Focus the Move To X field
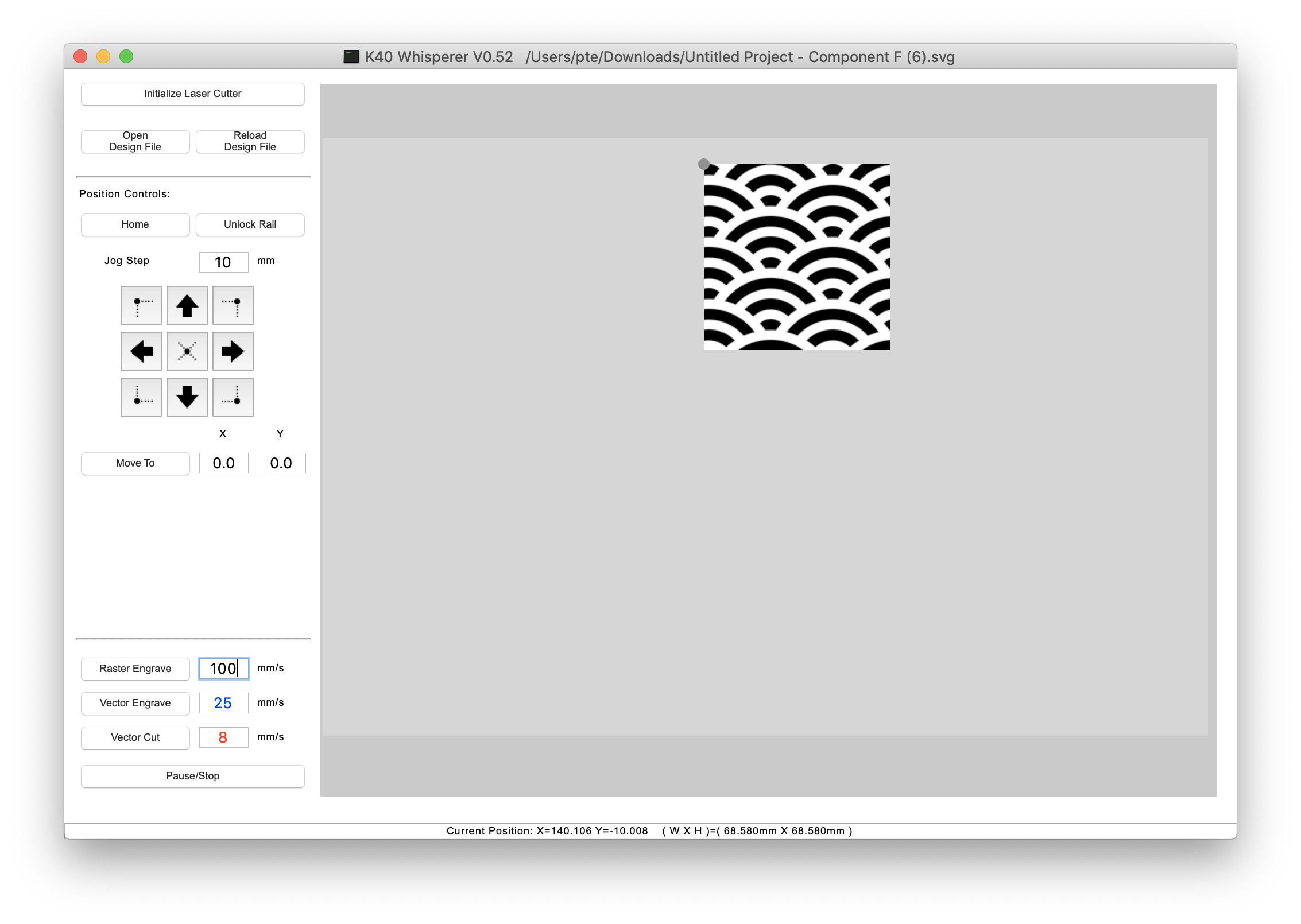The height and width of the screenshot is (924, 1301). (x=223, y=463)
